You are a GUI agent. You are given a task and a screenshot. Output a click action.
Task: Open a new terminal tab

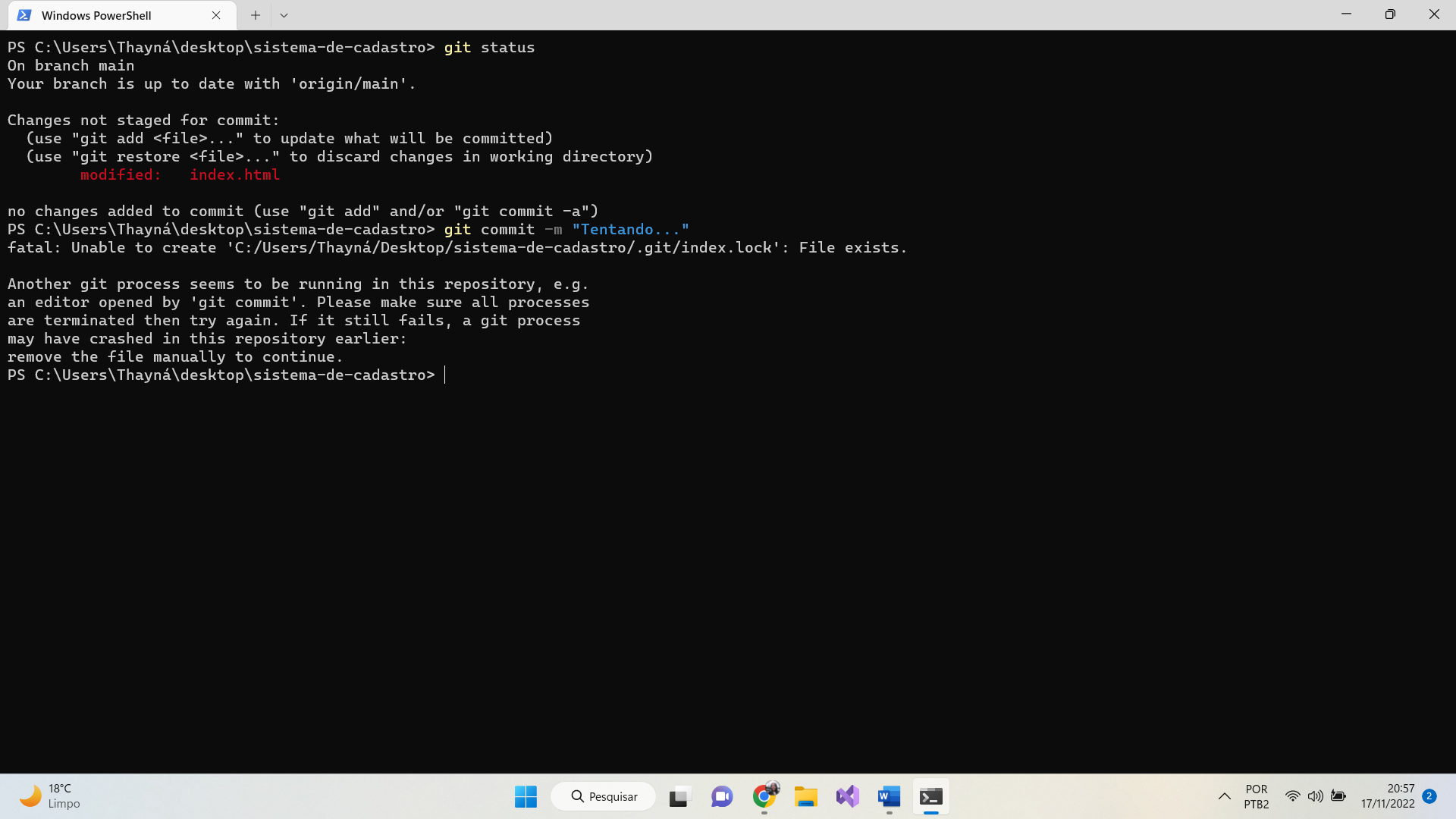[256, 15]
